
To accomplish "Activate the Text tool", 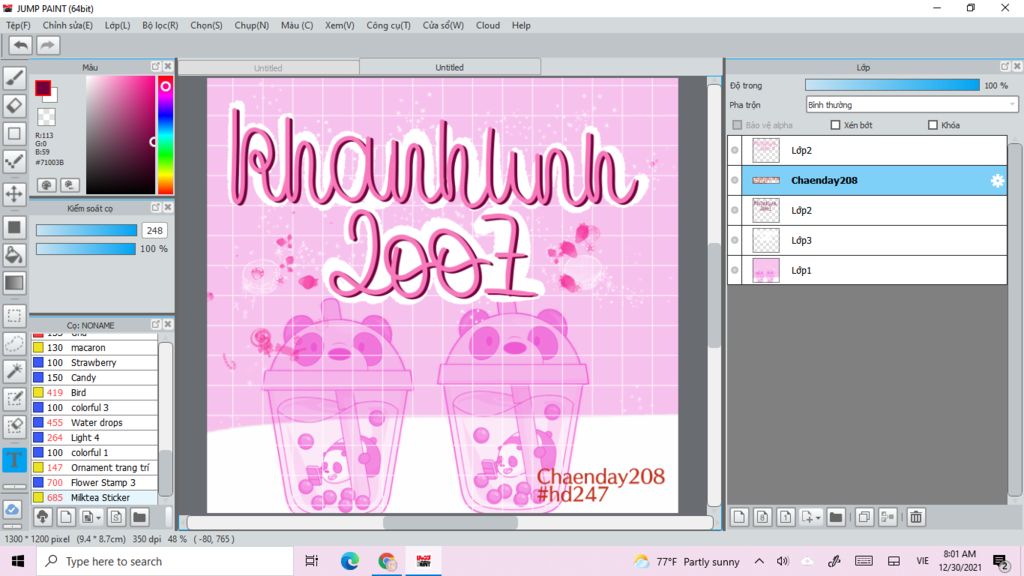I will 14,459.
